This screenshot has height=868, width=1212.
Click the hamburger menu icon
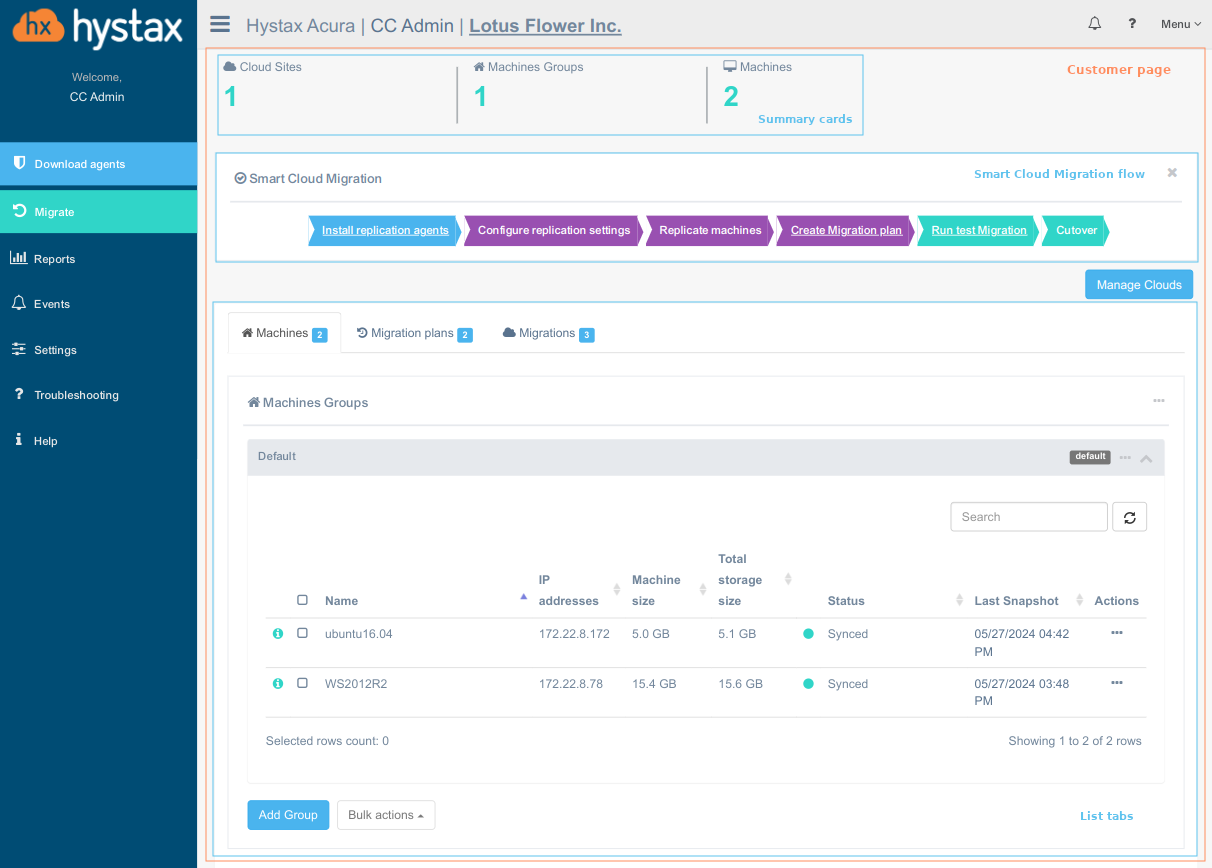coord(220,25)
